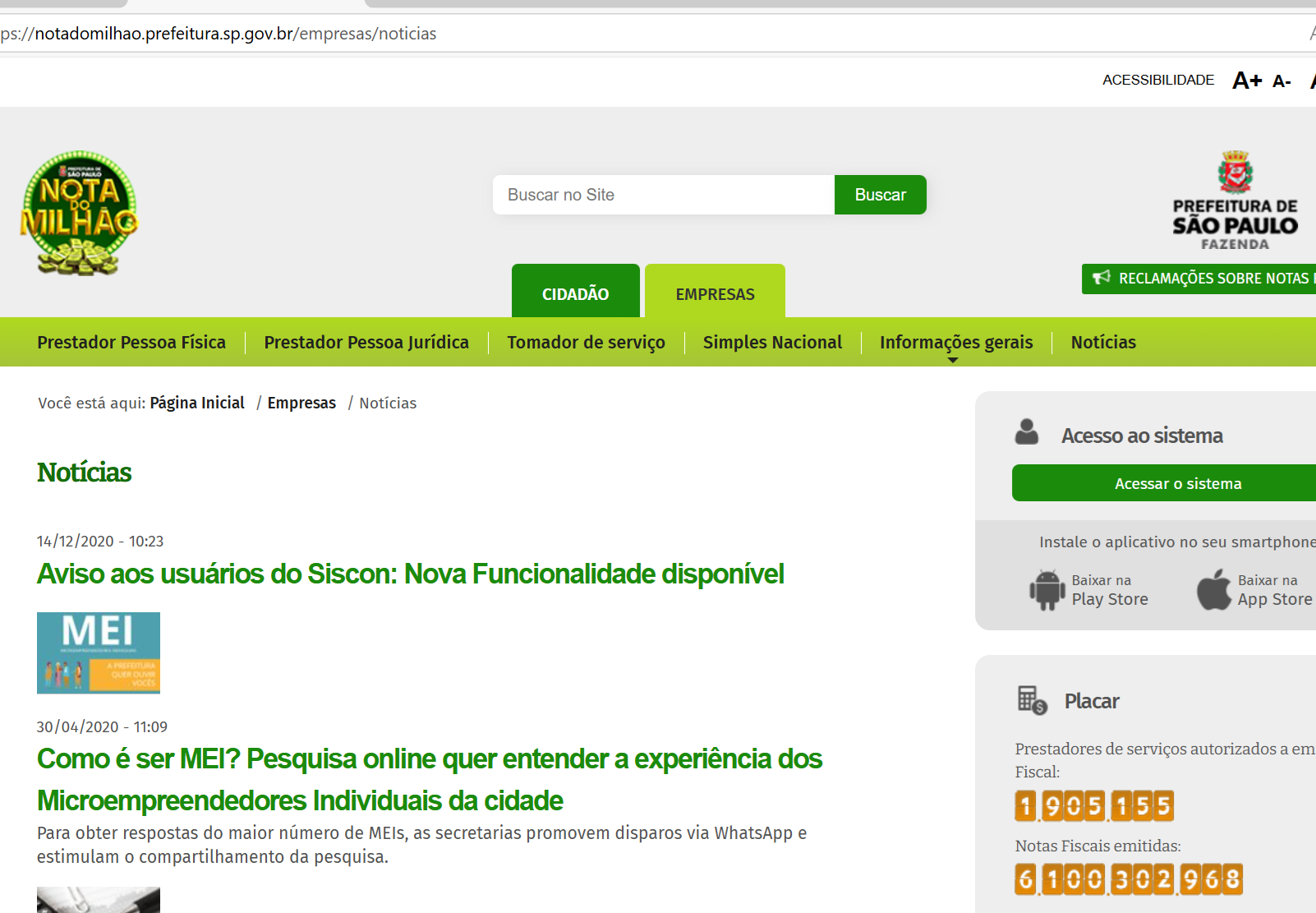Open the Notícias menu item
Screen dimensions: 1316x913
coord(1103,343)
